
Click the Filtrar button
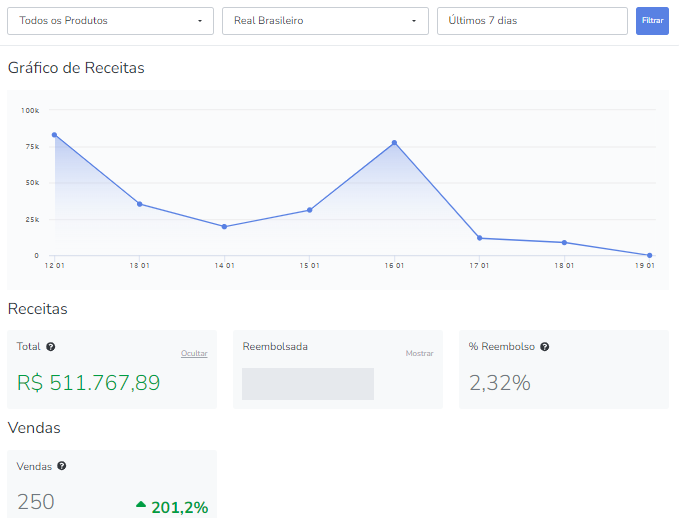click(652, 21)
